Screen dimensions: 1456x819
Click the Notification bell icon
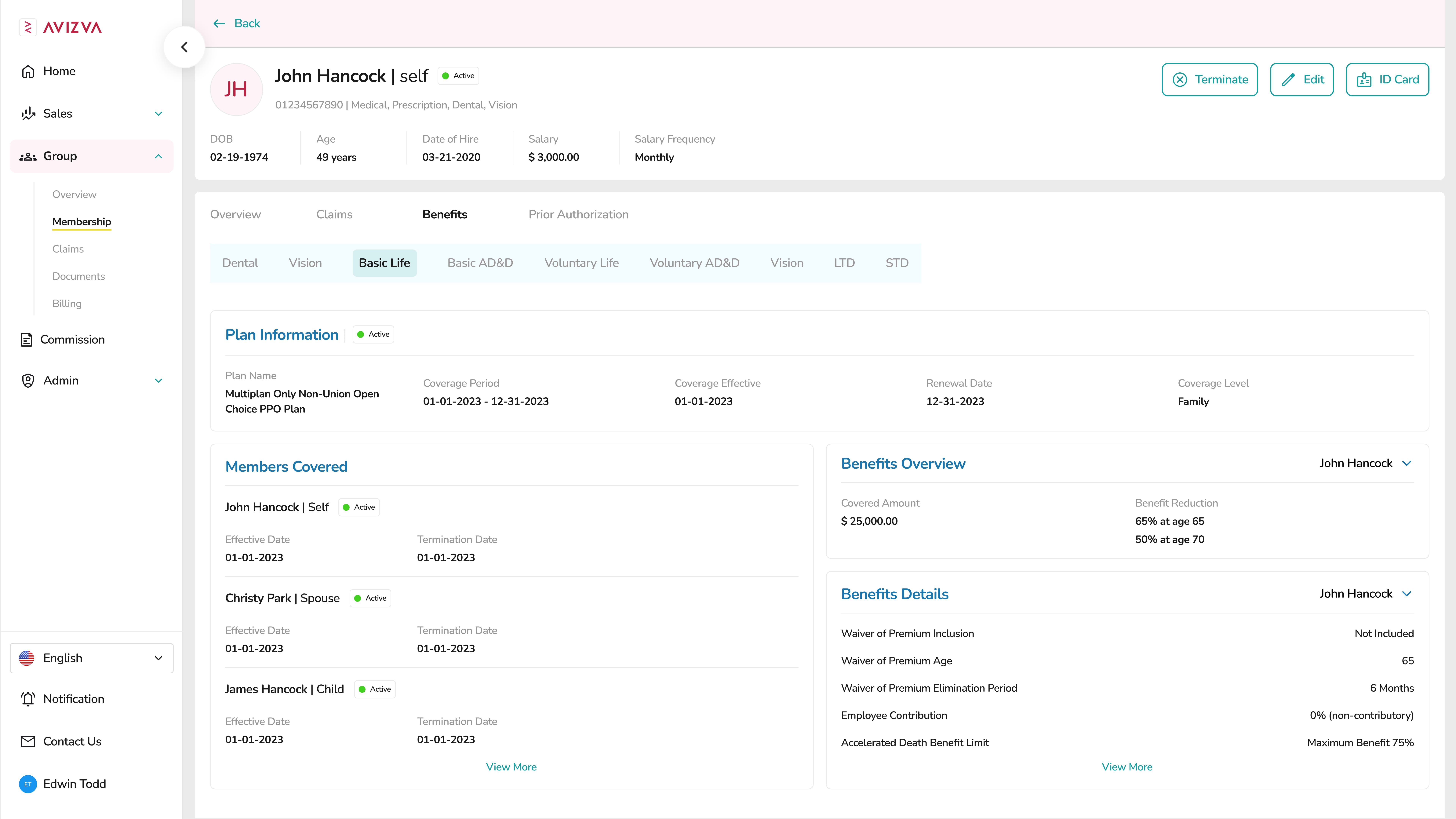(28, 699)
